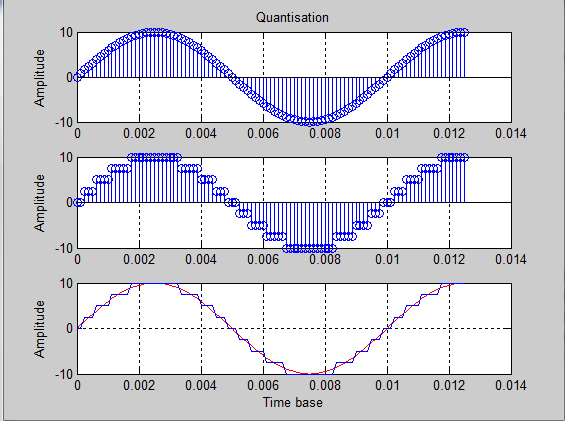Select the bottom plot's Amplitude axis label

[x=40, y=329]
